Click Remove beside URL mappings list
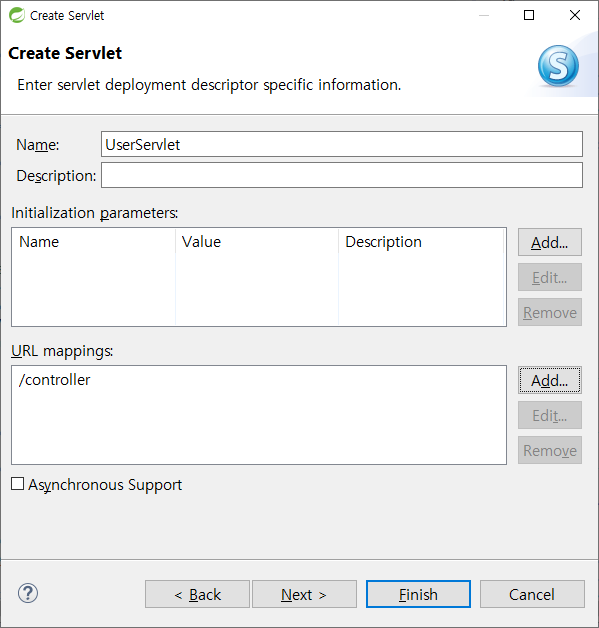 click(550, 450)
